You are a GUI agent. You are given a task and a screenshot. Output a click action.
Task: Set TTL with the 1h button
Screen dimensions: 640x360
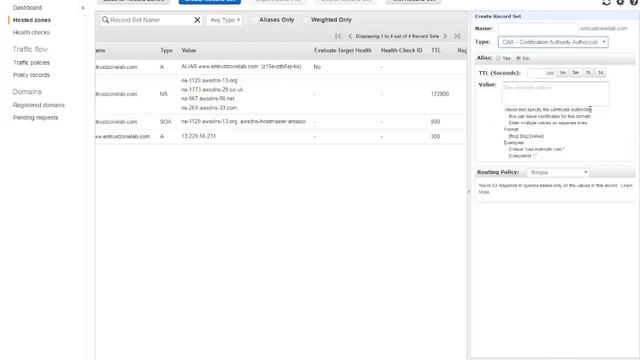(x=588, y=73)
